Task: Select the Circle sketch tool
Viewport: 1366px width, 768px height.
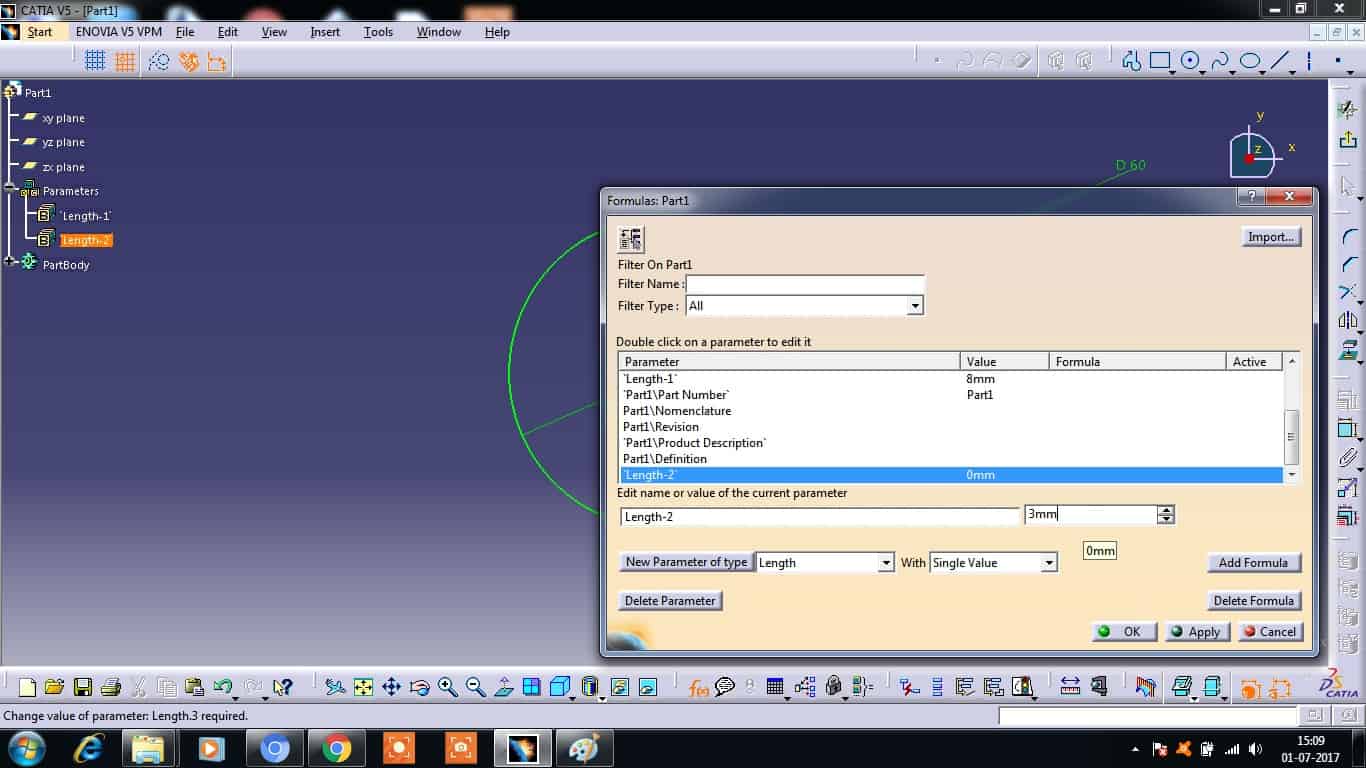Action: (1190, 61)
